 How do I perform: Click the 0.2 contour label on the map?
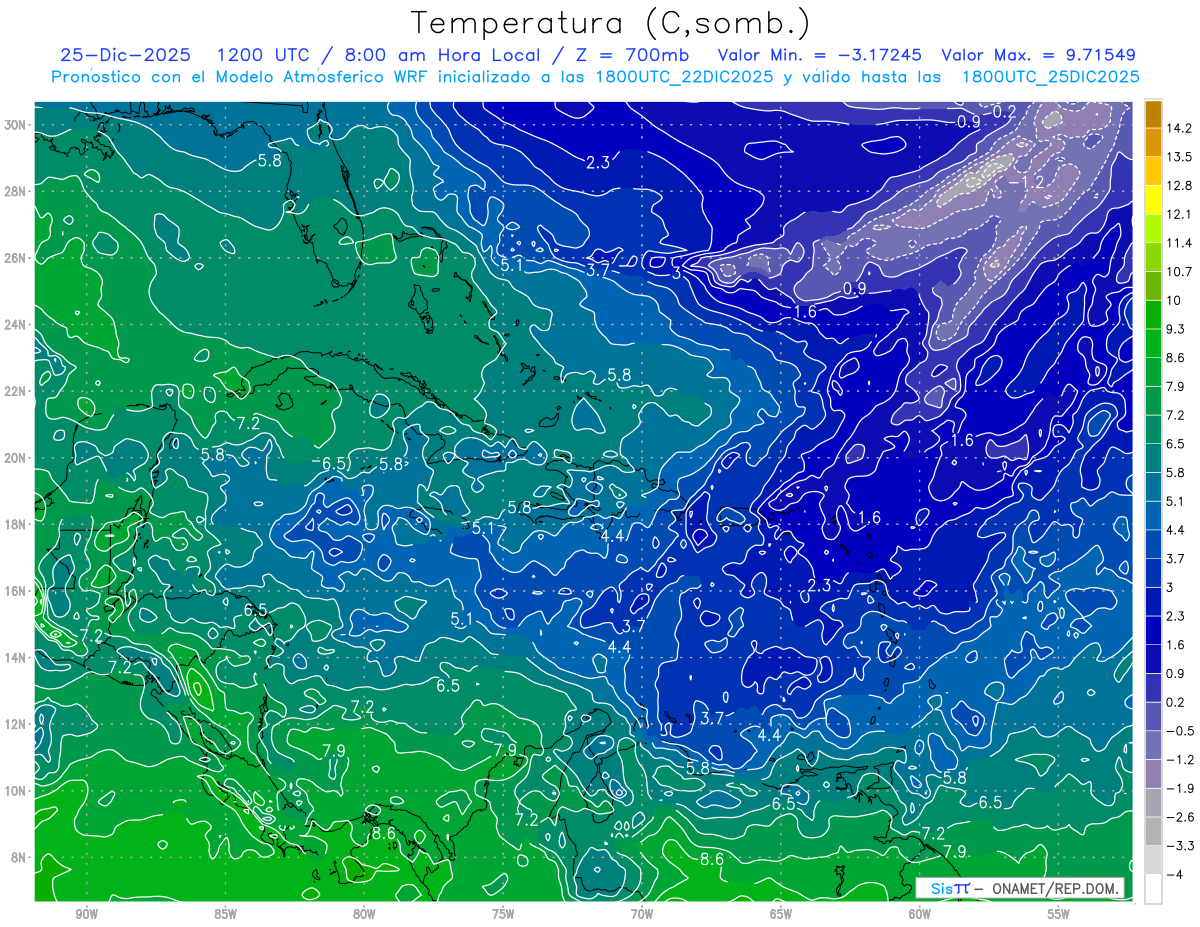(x=1004, y=111)
